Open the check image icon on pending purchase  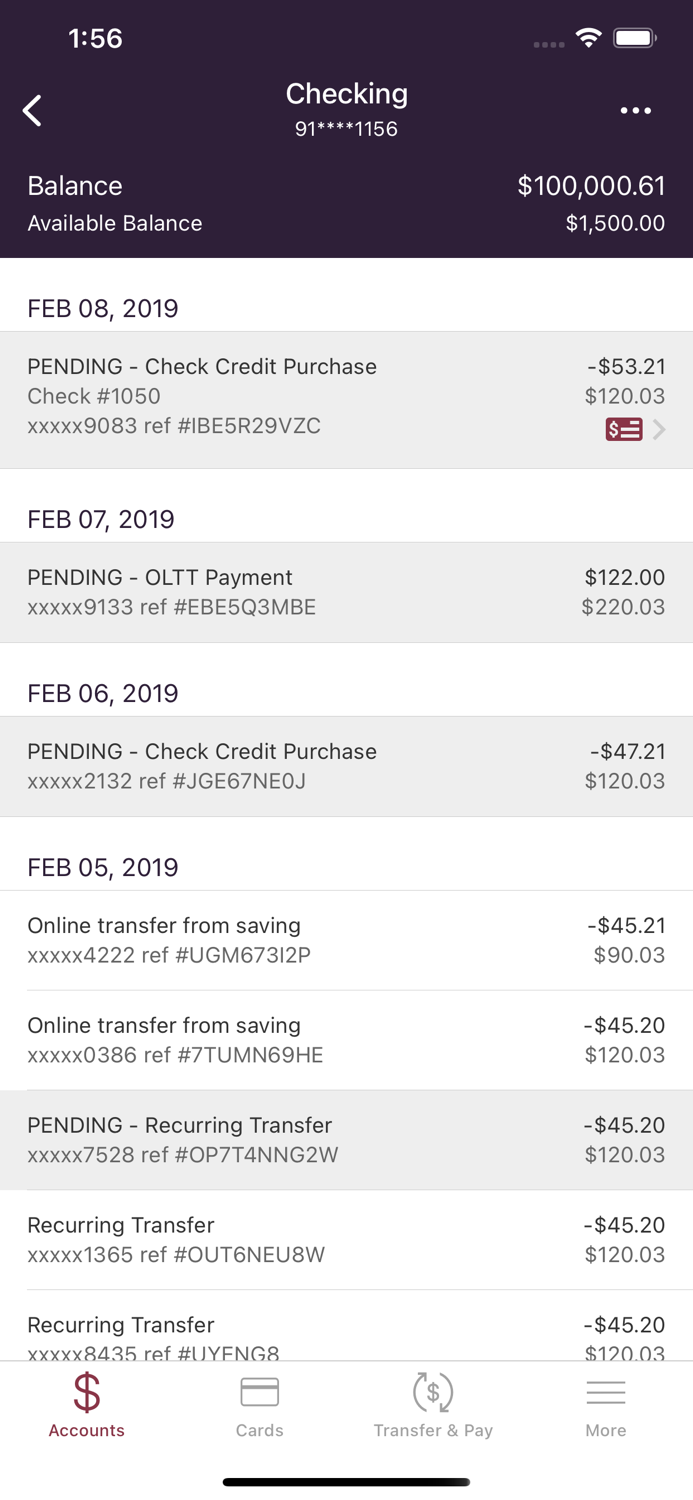(626, 429)
